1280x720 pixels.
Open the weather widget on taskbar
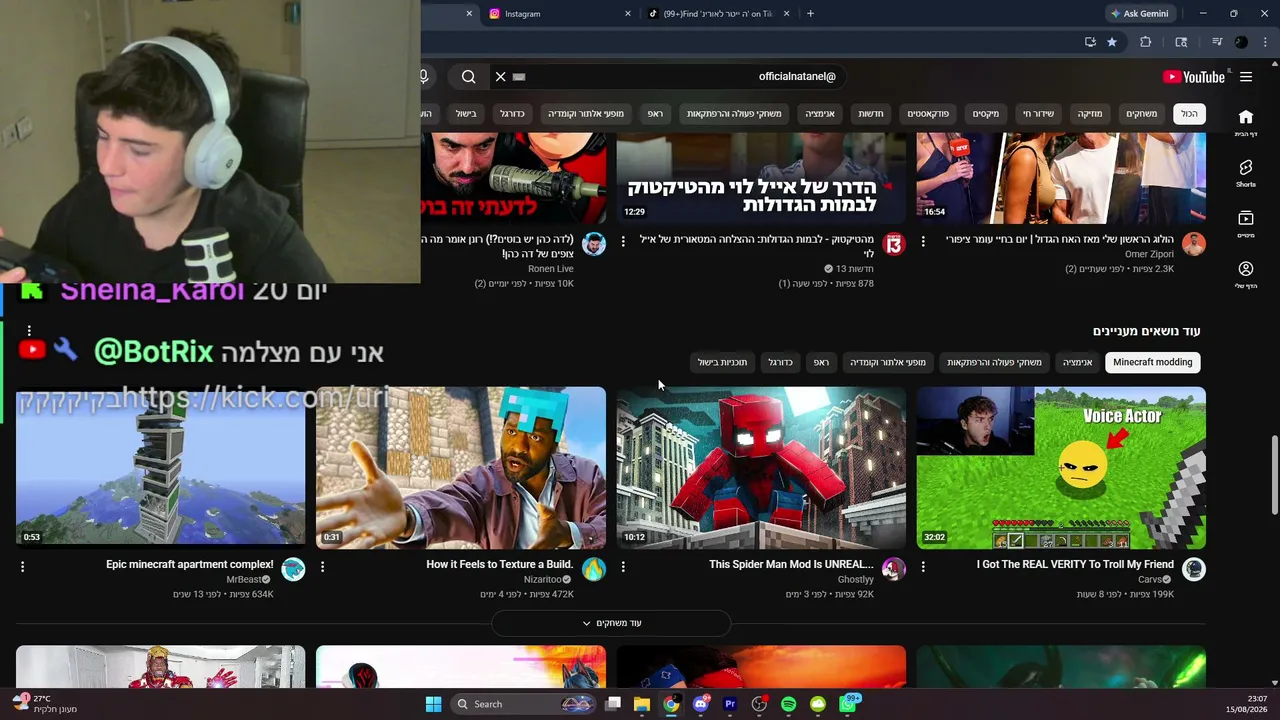pos(45,704)
